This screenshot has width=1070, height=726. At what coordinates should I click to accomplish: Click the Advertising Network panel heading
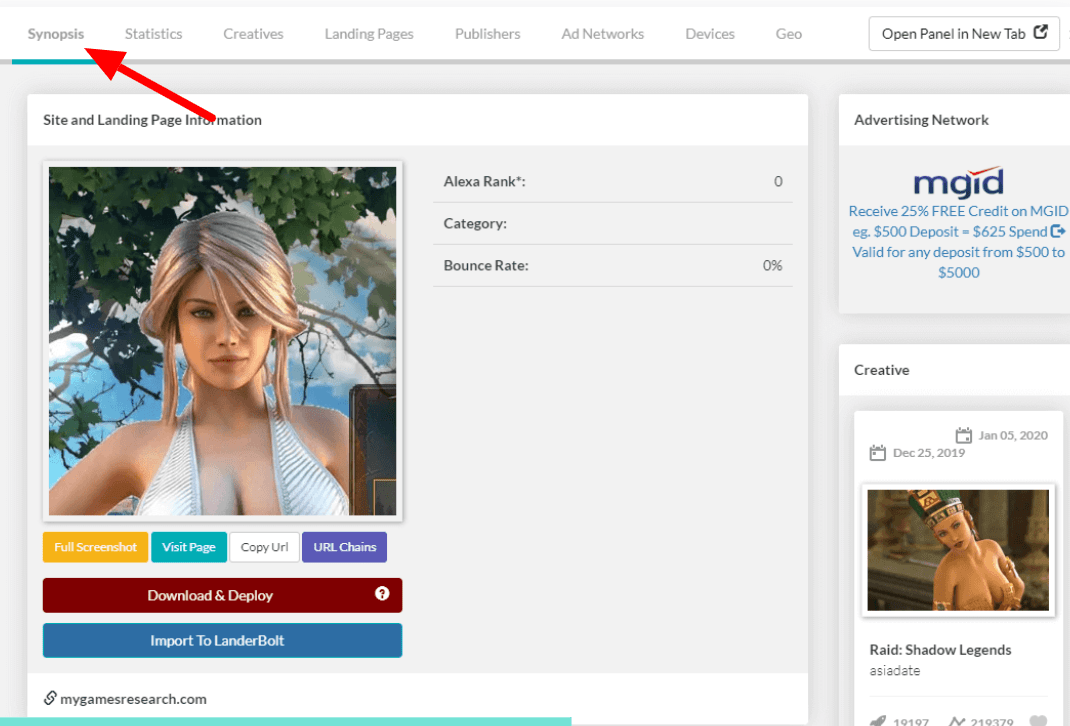point(921,120)
